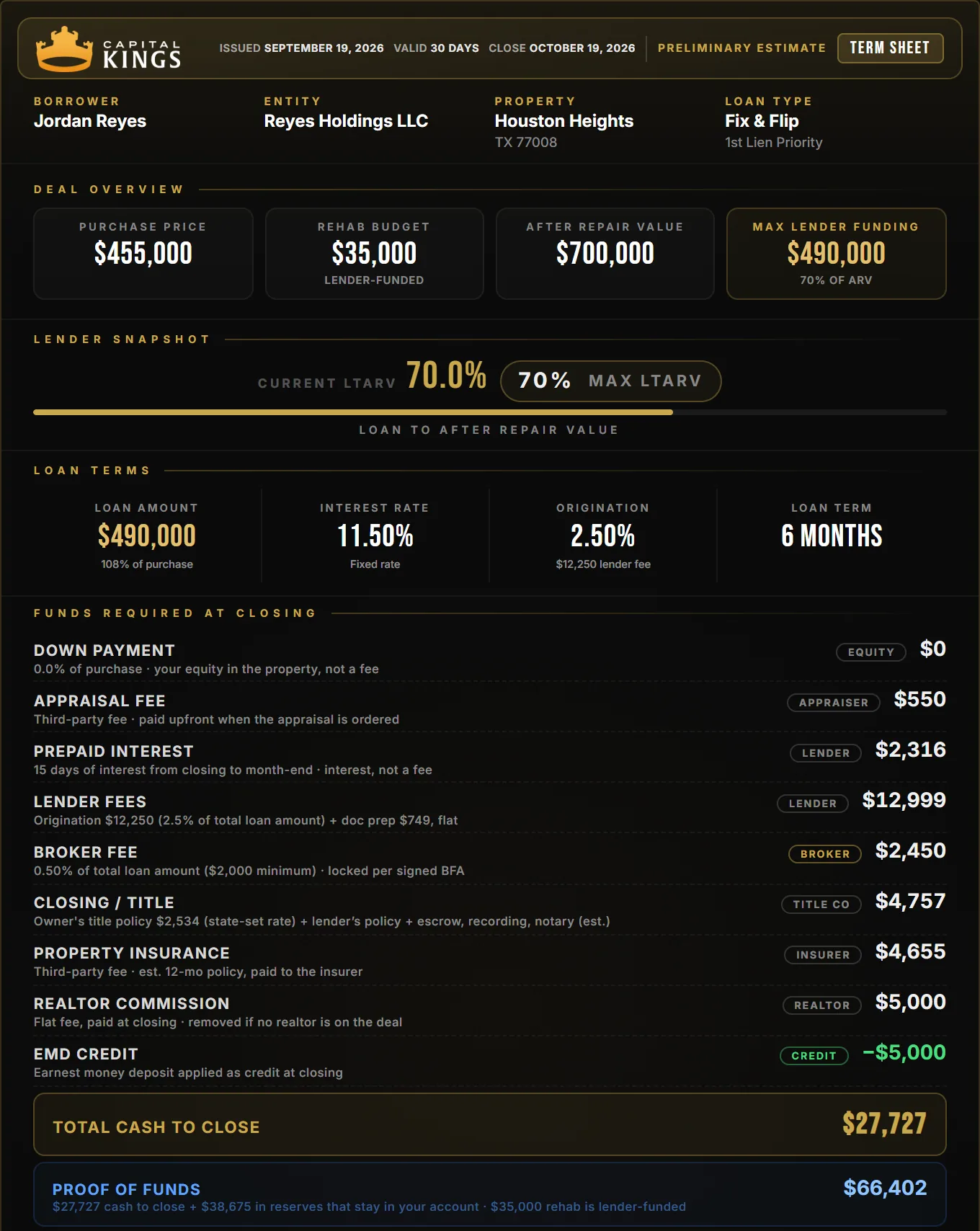Click the LENDER FEES row title
This screenshot has width=980, height=1231.
(90, 802)
